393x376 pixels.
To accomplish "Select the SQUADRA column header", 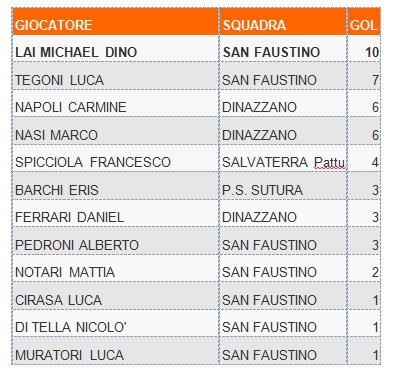I will click(x=283, y=22).
